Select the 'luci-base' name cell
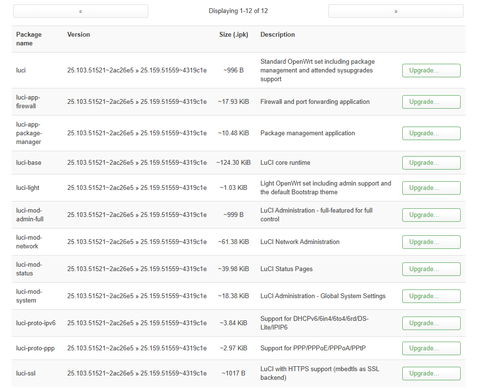This screenshot has height=389, width=480. (x=28, y=163)
